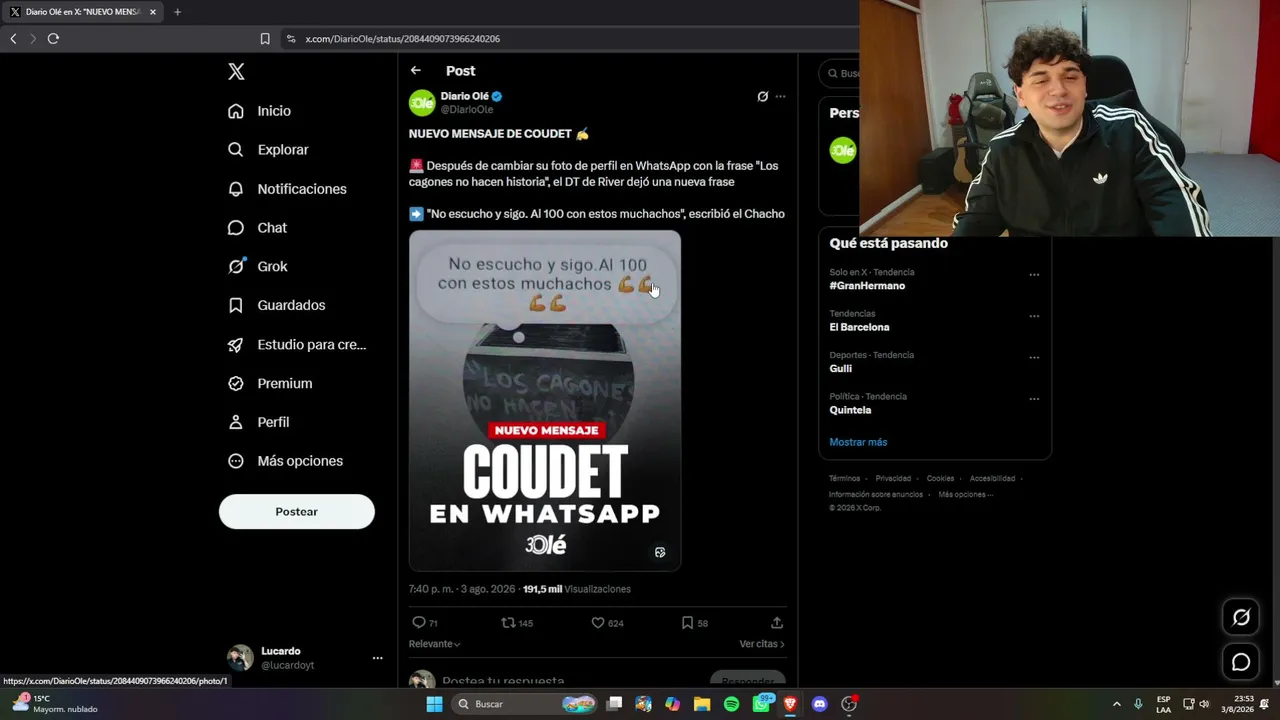Open the Gulli trend
The image size is (1280, 720).
[x=840, y=369]
